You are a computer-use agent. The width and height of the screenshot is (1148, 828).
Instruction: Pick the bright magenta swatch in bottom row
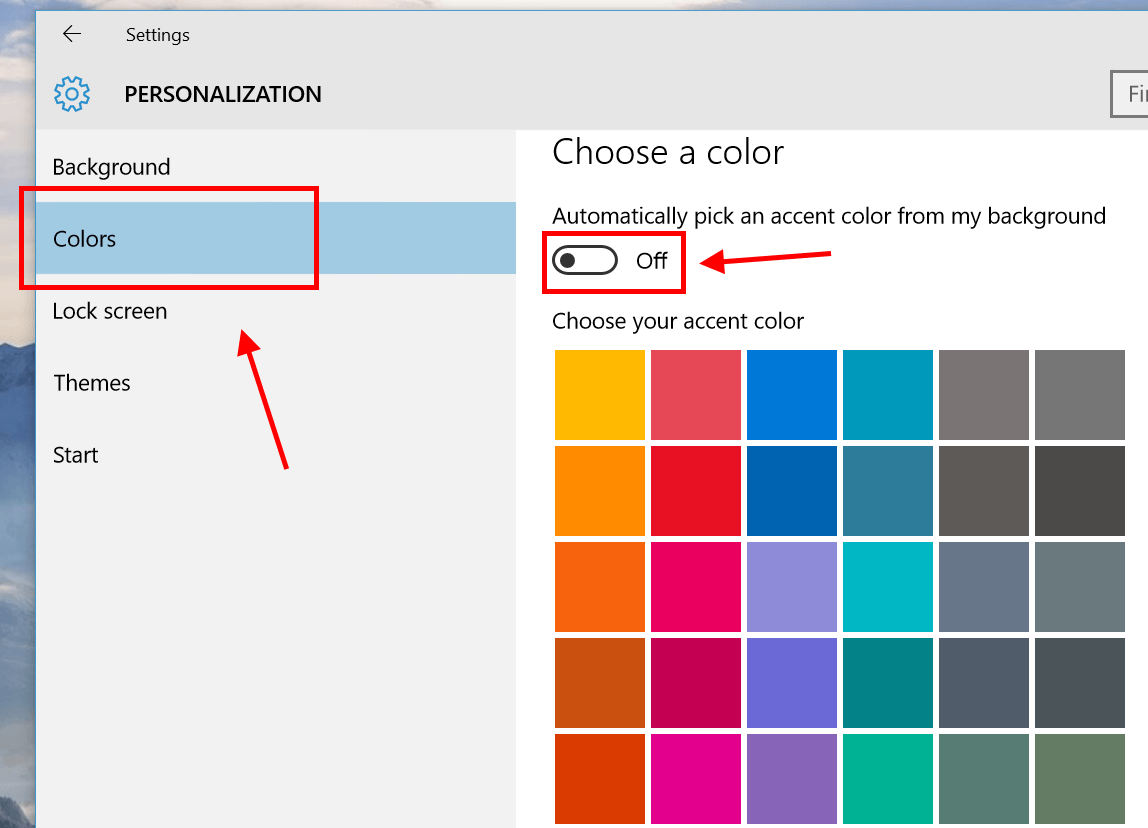coord(696,778)
